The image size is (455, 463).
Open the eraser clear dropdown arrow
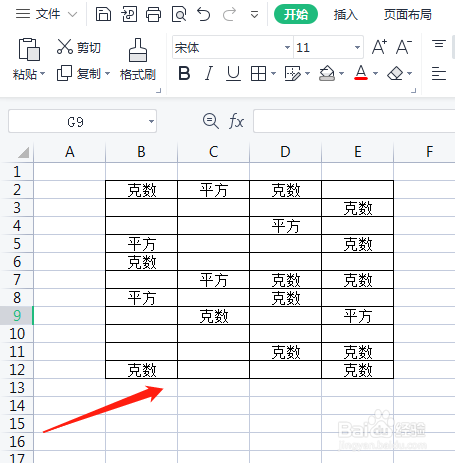[x=410, y=73]
